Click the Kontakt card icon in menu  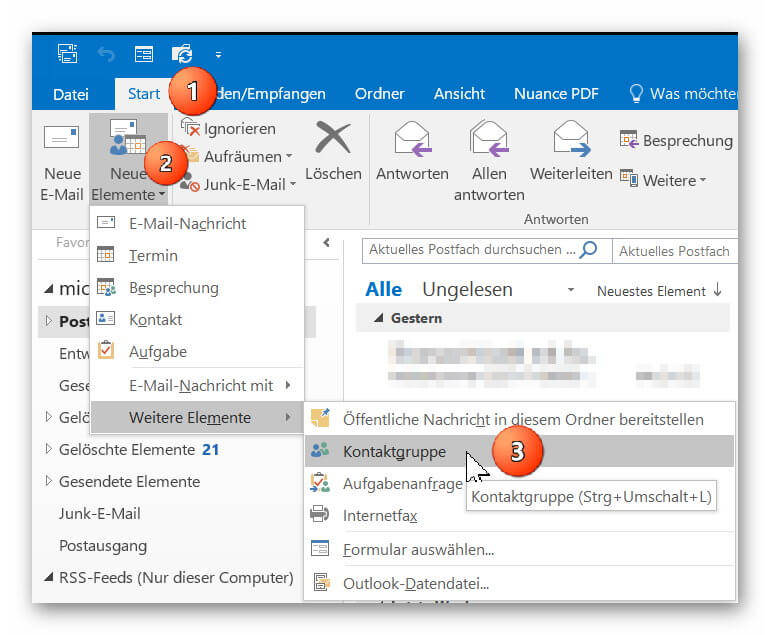[106, 318]
